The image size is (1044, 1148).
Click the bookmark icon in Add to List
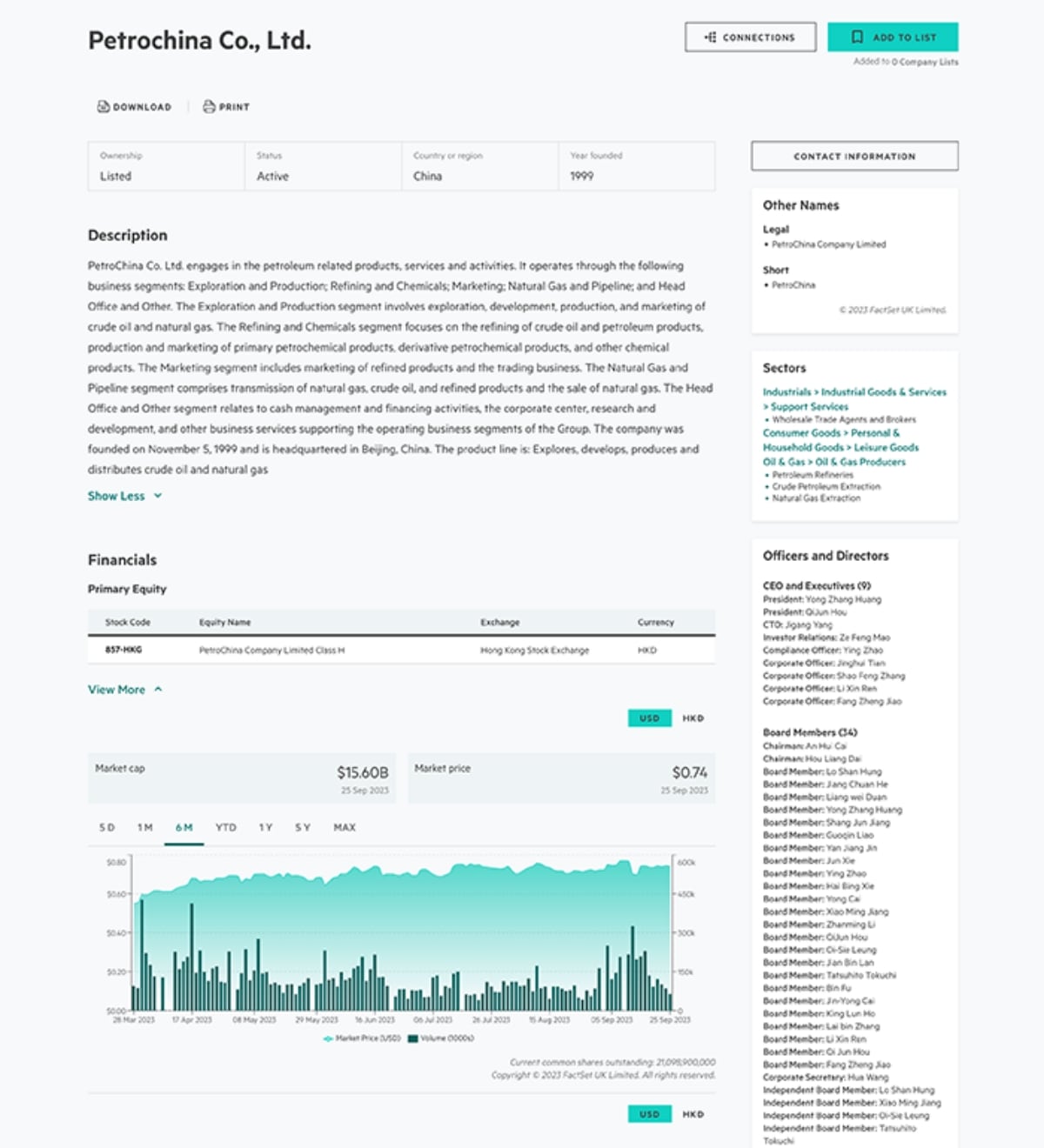(857, 37)
